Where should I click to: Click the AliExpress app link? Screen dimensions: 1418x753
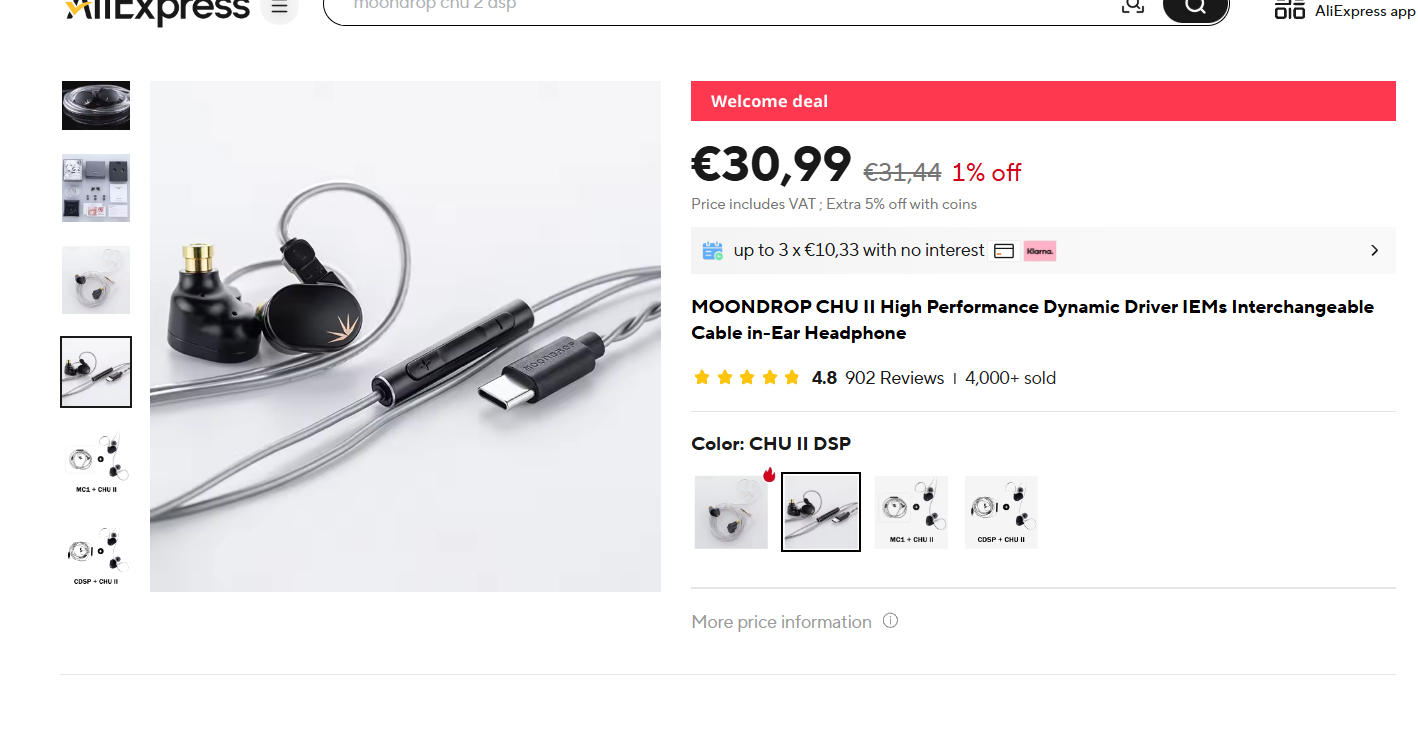(x=1365, y=11)
